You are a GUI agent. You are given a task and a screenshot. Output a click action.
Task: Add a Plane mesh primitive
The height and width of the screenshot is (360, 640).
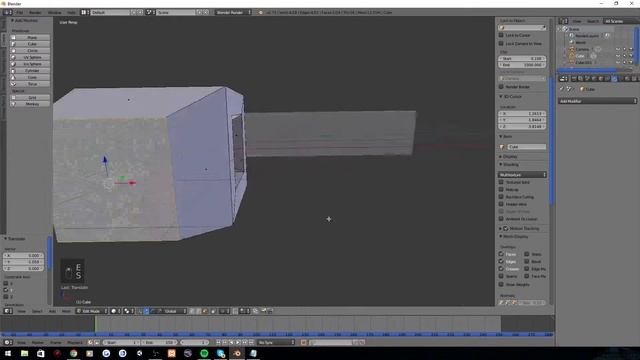tap(30, 37)
